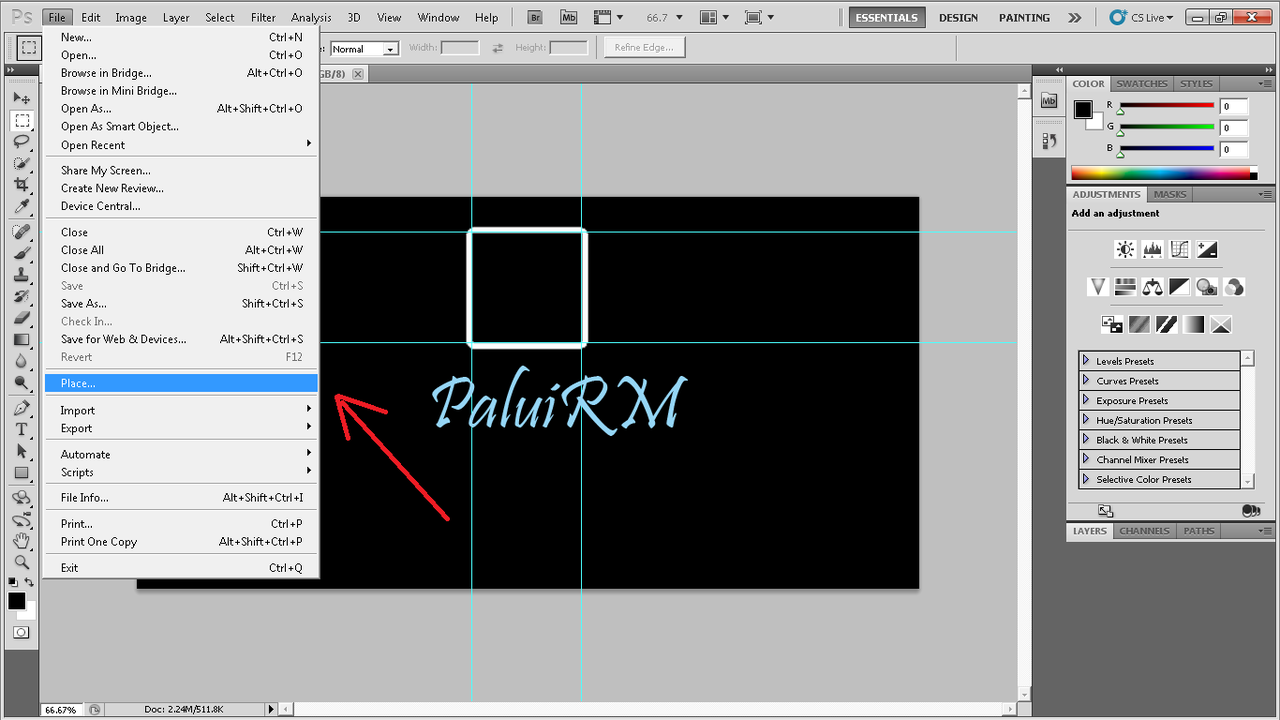Select the Crop tool
Image resolution: width=1280 pixels, height=720 pixels.
tap(21, 184)
